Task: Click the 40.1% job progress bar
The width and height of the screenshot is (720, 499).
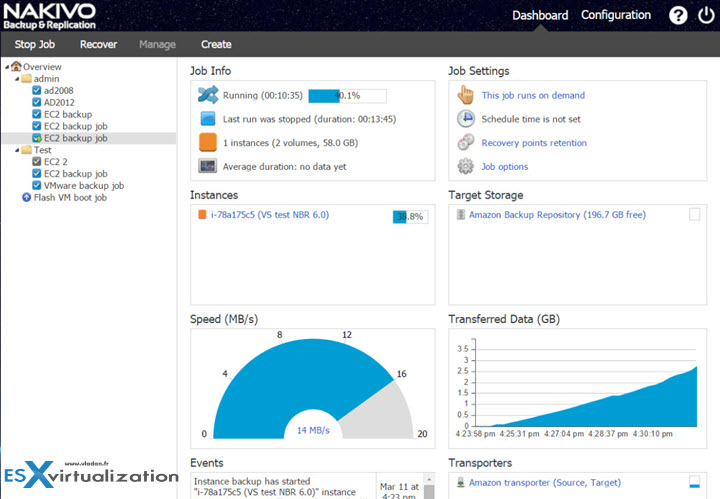Action: [x=347, y=95]
